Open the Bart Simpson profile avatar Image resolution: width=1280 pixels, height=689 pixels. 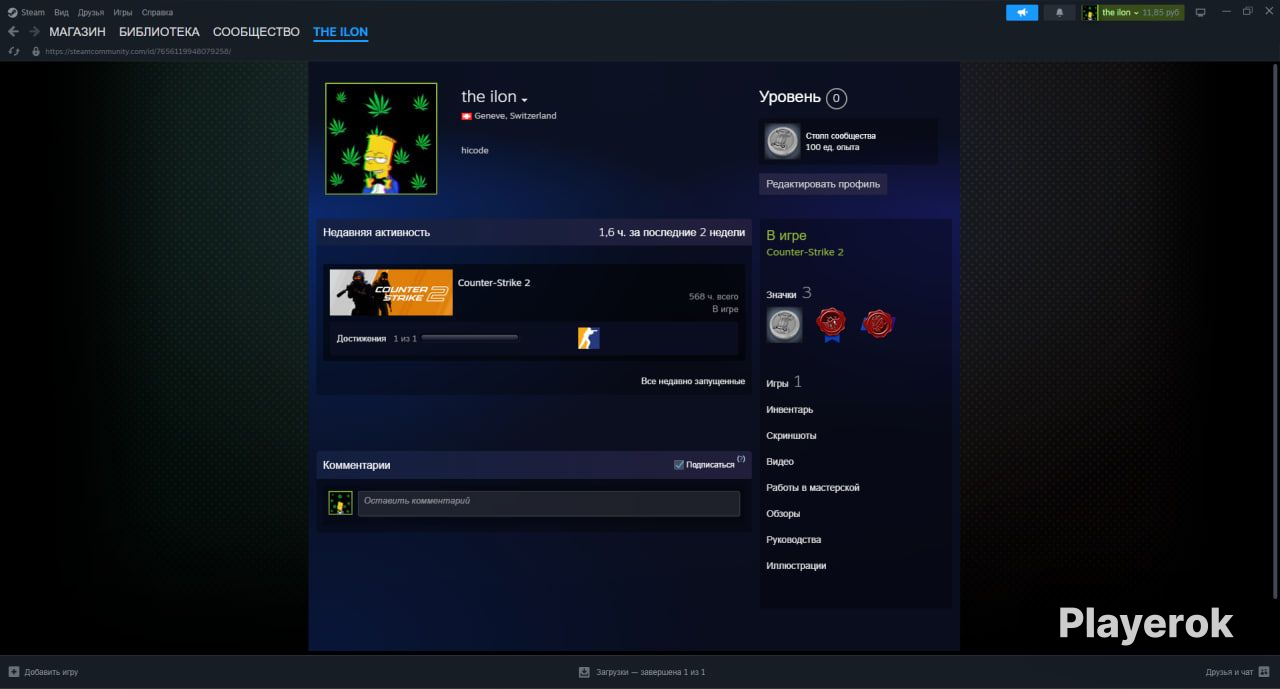381,138
